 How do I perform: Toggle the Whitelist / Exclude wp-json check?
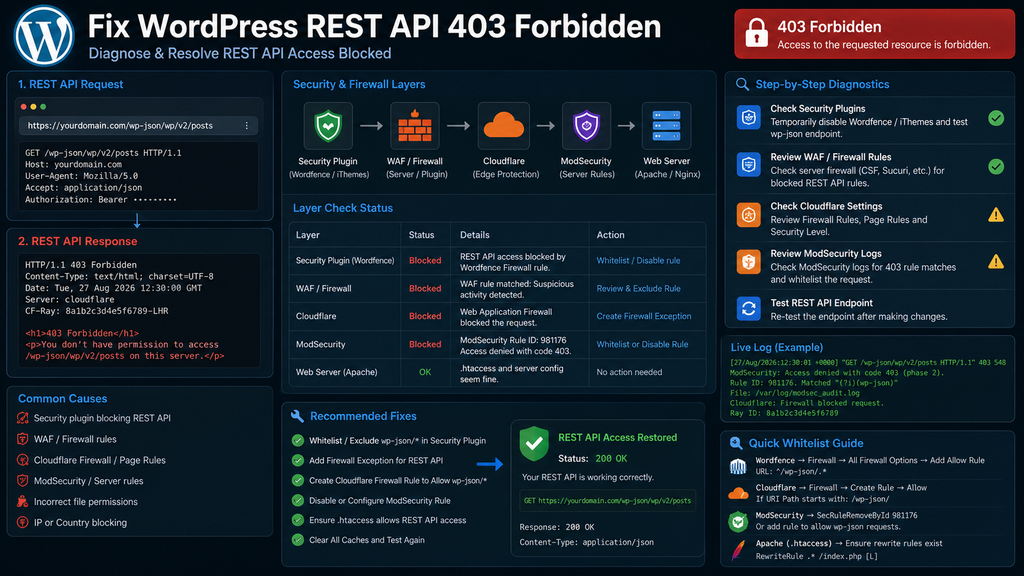[298, 440]
